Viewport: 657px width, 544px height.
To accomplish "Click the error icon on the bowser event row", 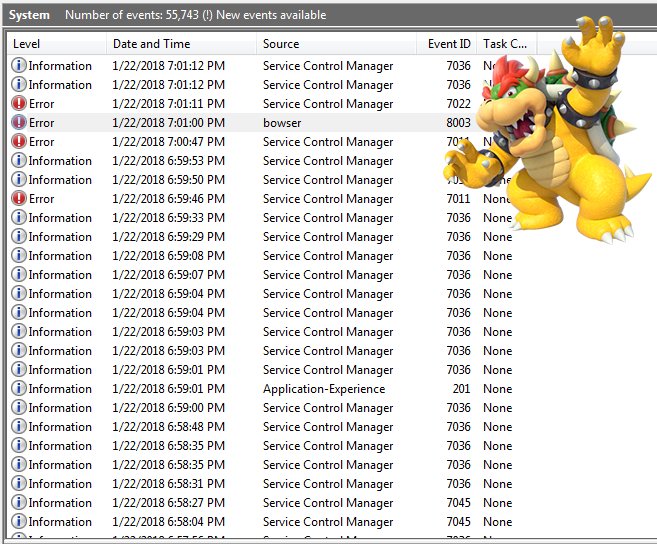I will click(x=18, y=122).
